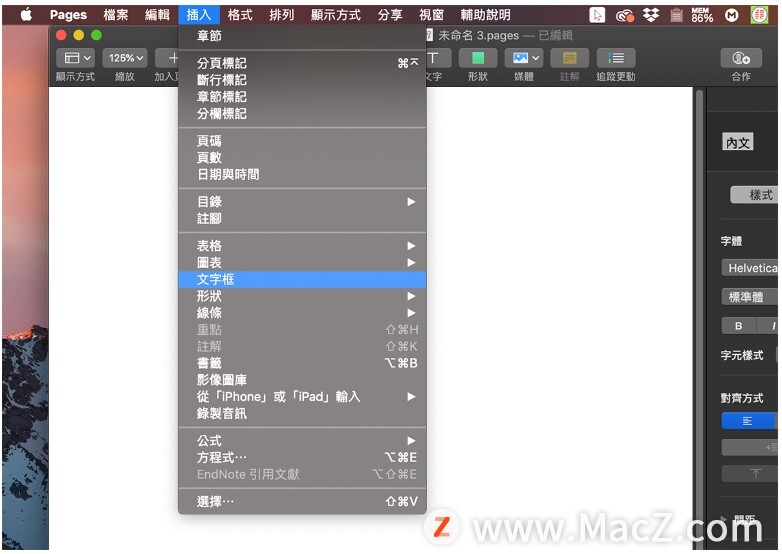Image resolution: width=782 pixels, height=554 pixels.
Task: Open the 顯示方式 menu in menu bar
Action: [x=336, y=15]
